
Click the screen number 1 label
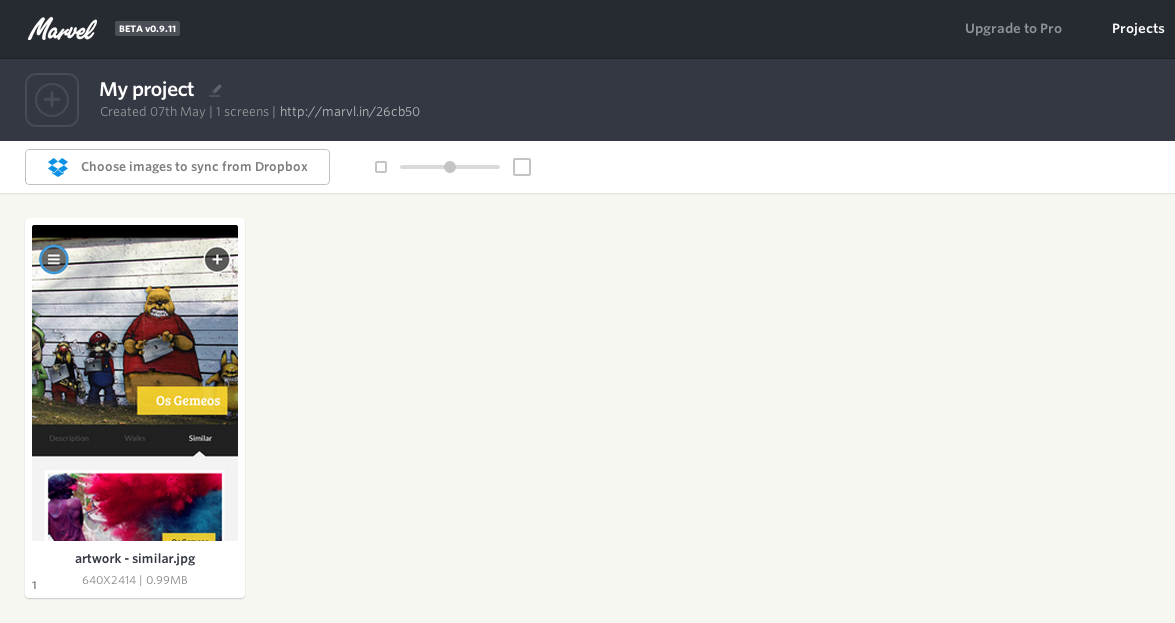[34, 585]
